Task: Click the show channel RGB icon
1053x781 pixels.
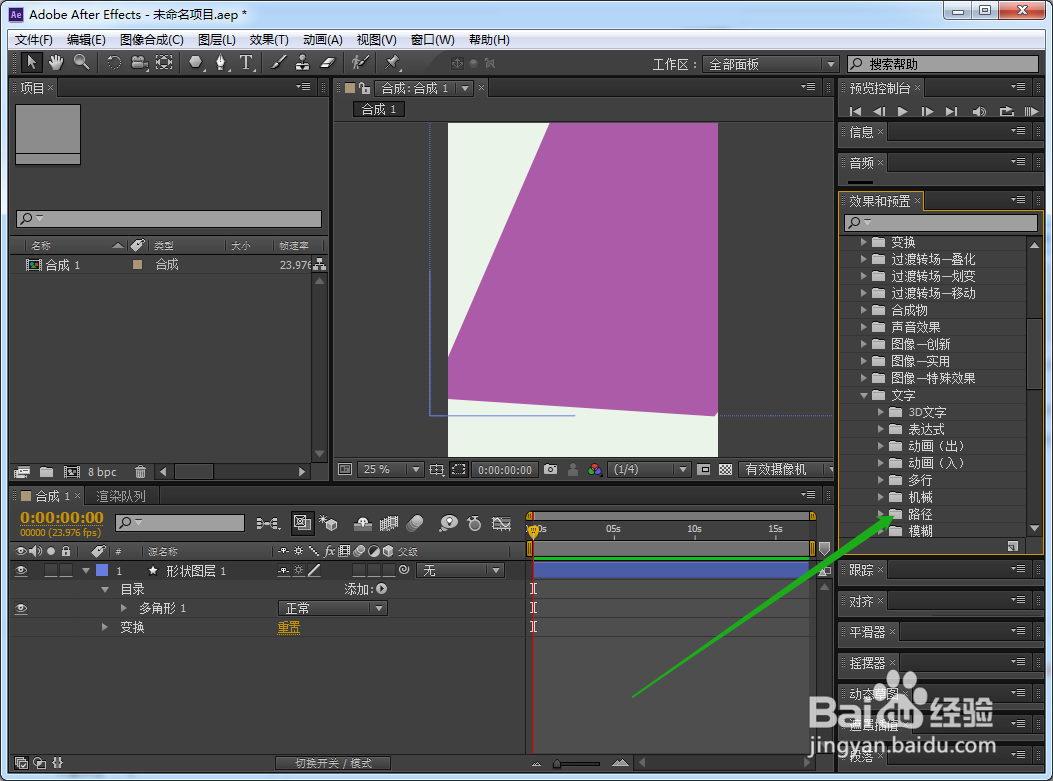Action: click(x=594, y=469)
